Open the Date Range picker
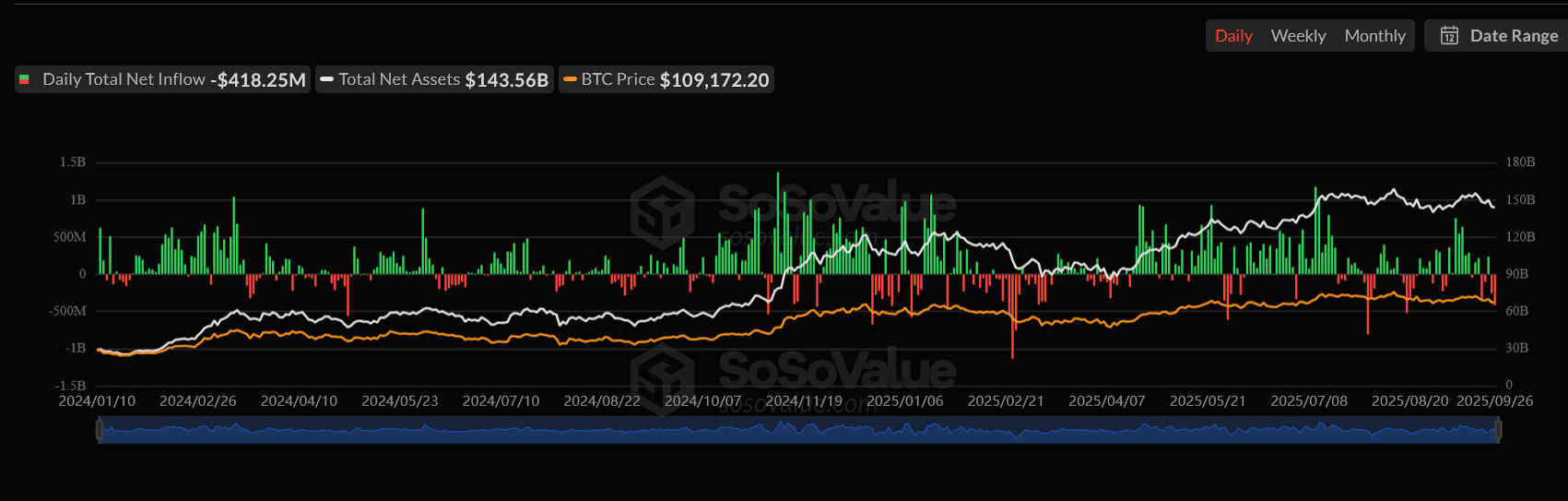 (x=1513, y=36)
